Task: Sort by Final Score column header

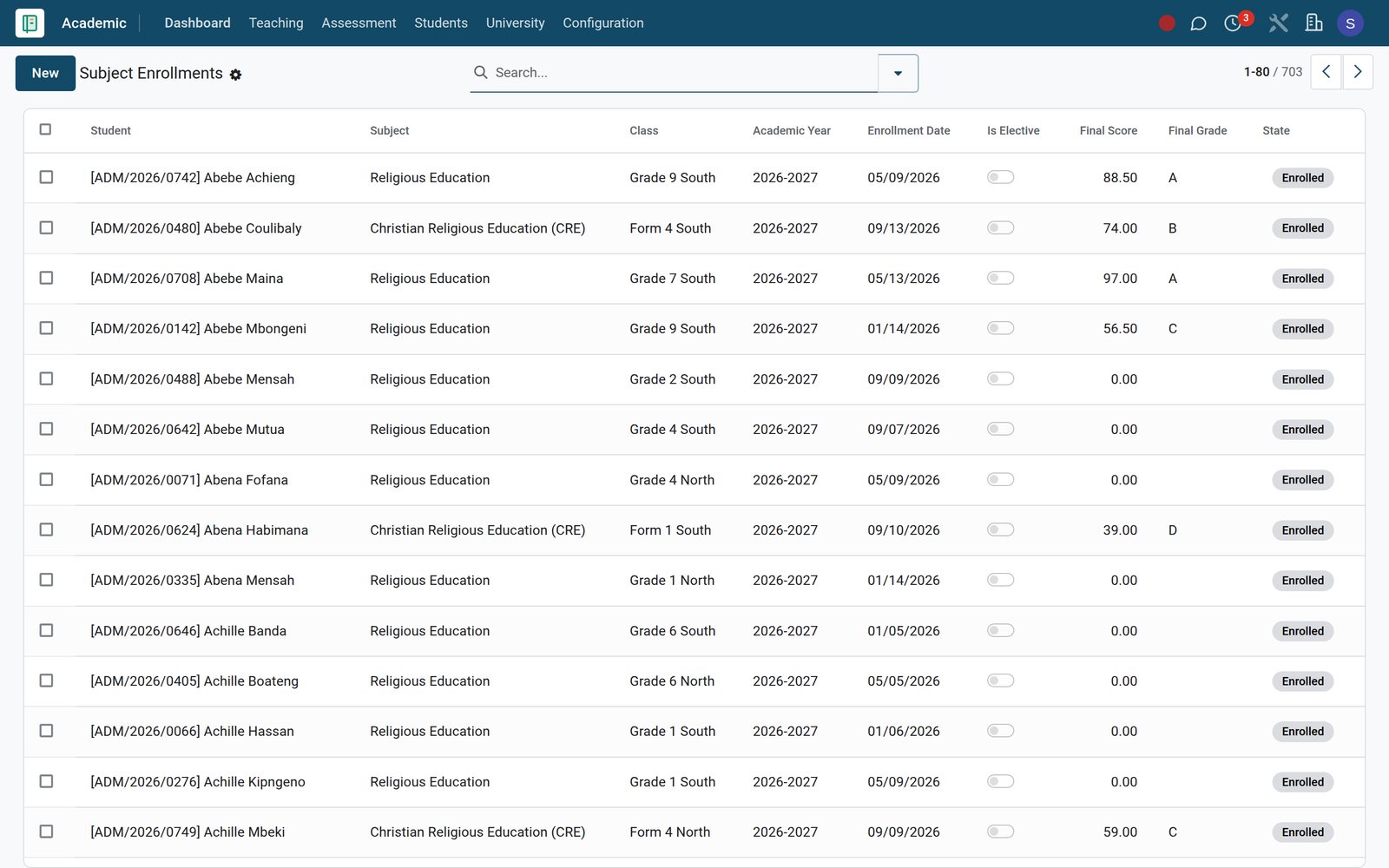Action: [1108, 130]
